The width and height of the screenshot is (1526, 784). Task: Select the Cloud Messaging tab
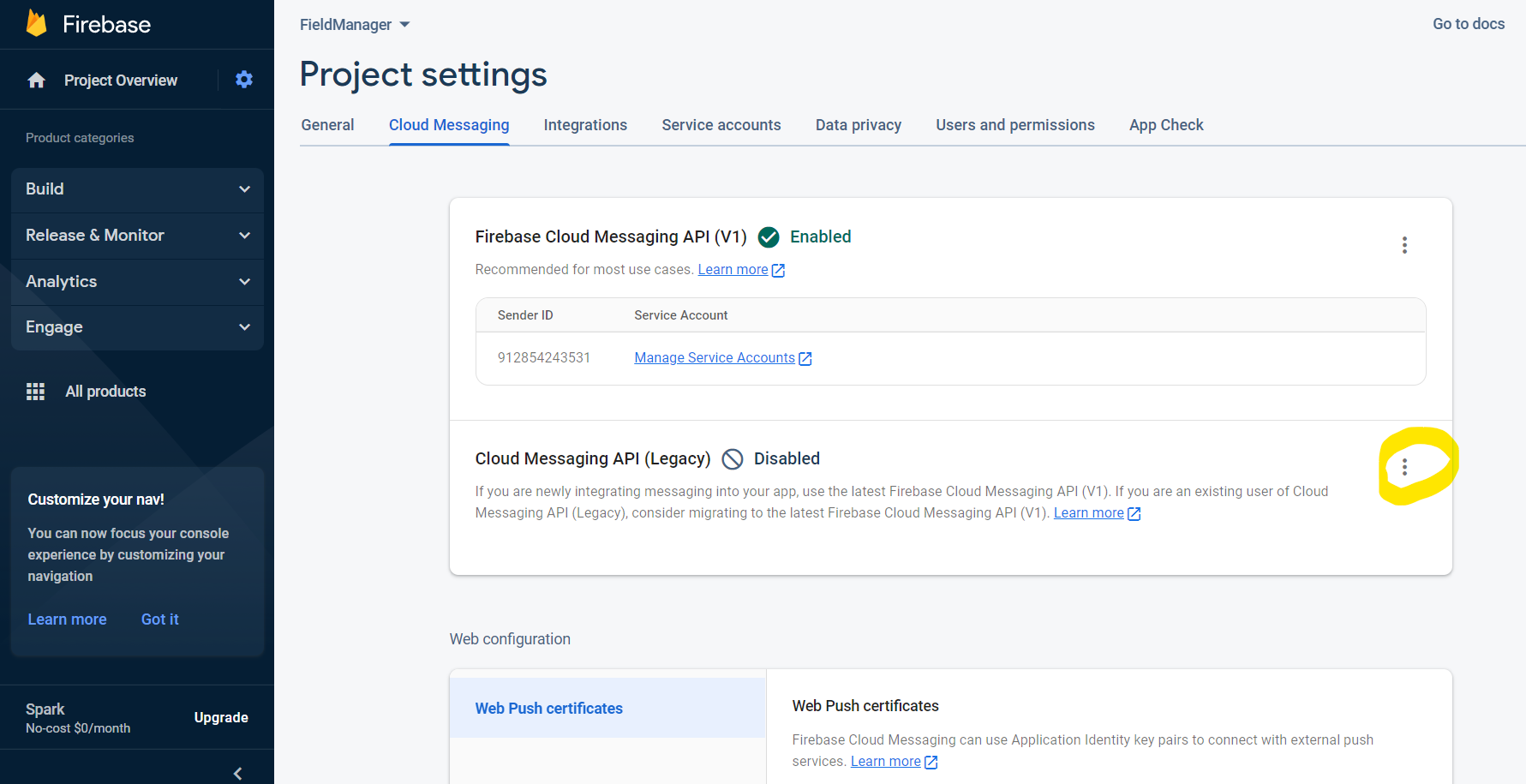[x=449, y=125]
